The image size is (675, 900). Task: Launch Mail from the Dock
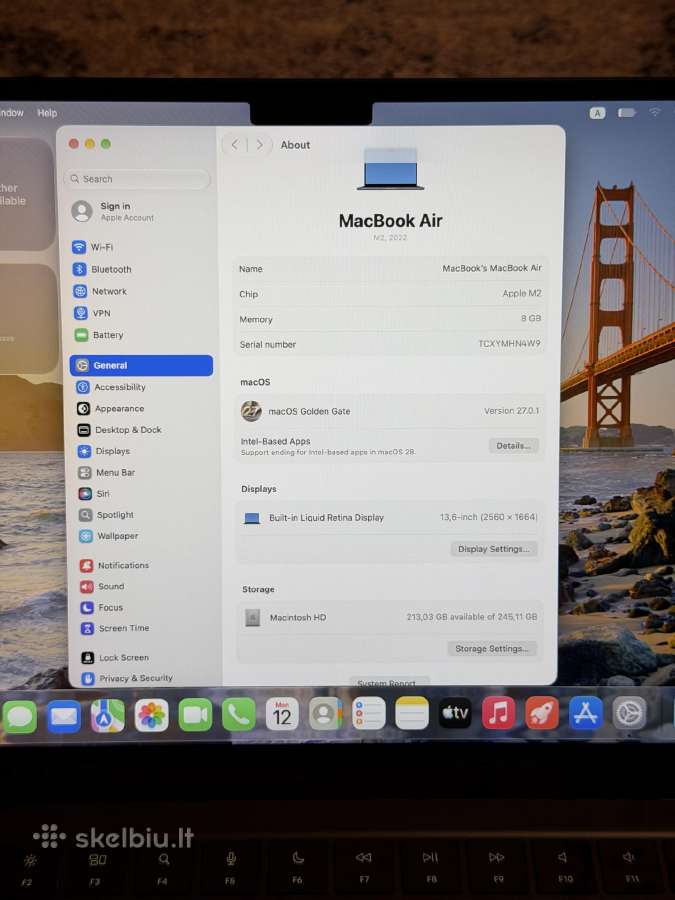(64, 716)
